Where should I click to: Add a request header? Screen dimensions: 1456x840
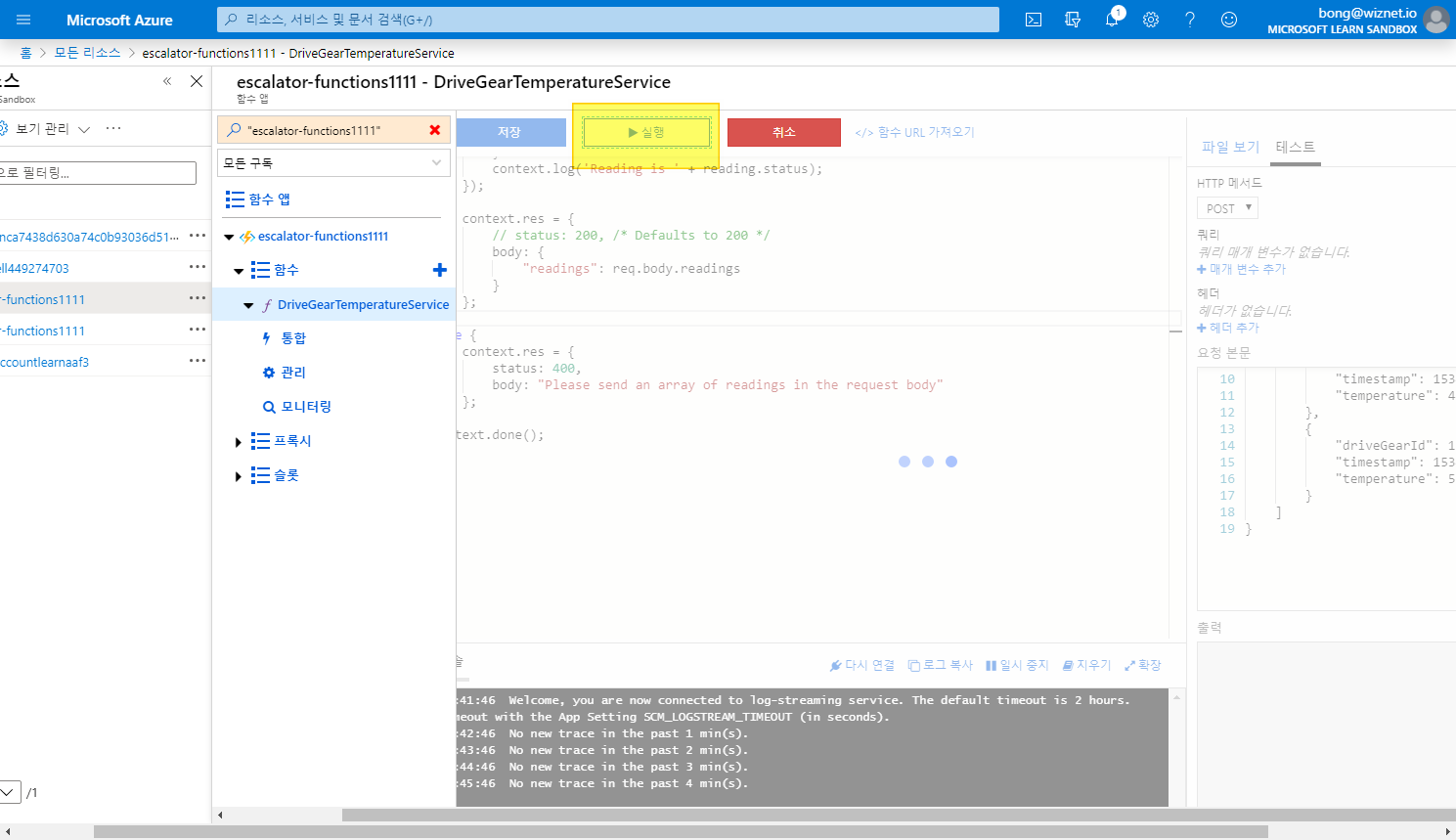tap(1229, 328)
